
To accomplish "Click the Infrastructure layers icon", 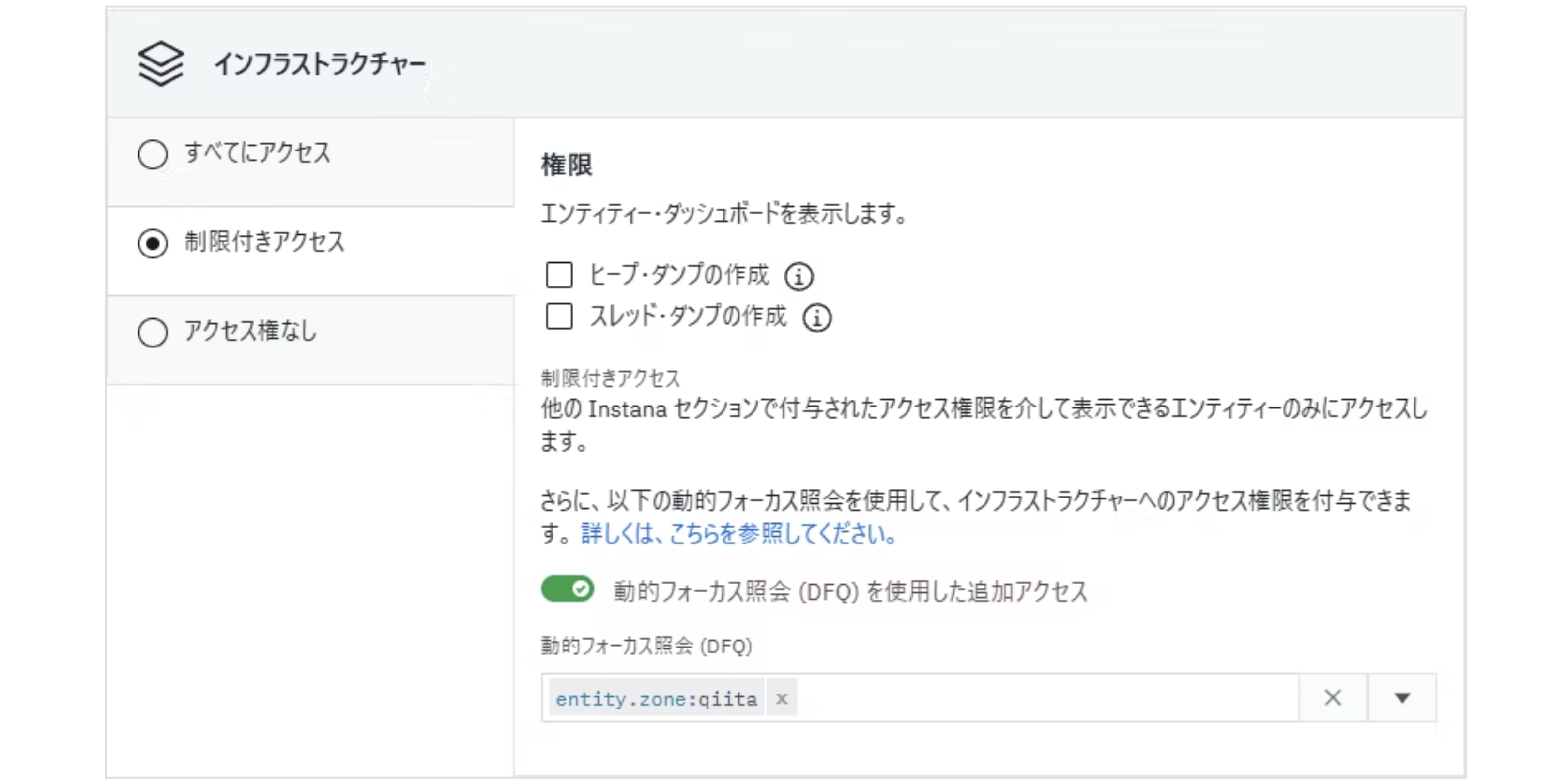I will click(x=160, y=63).
